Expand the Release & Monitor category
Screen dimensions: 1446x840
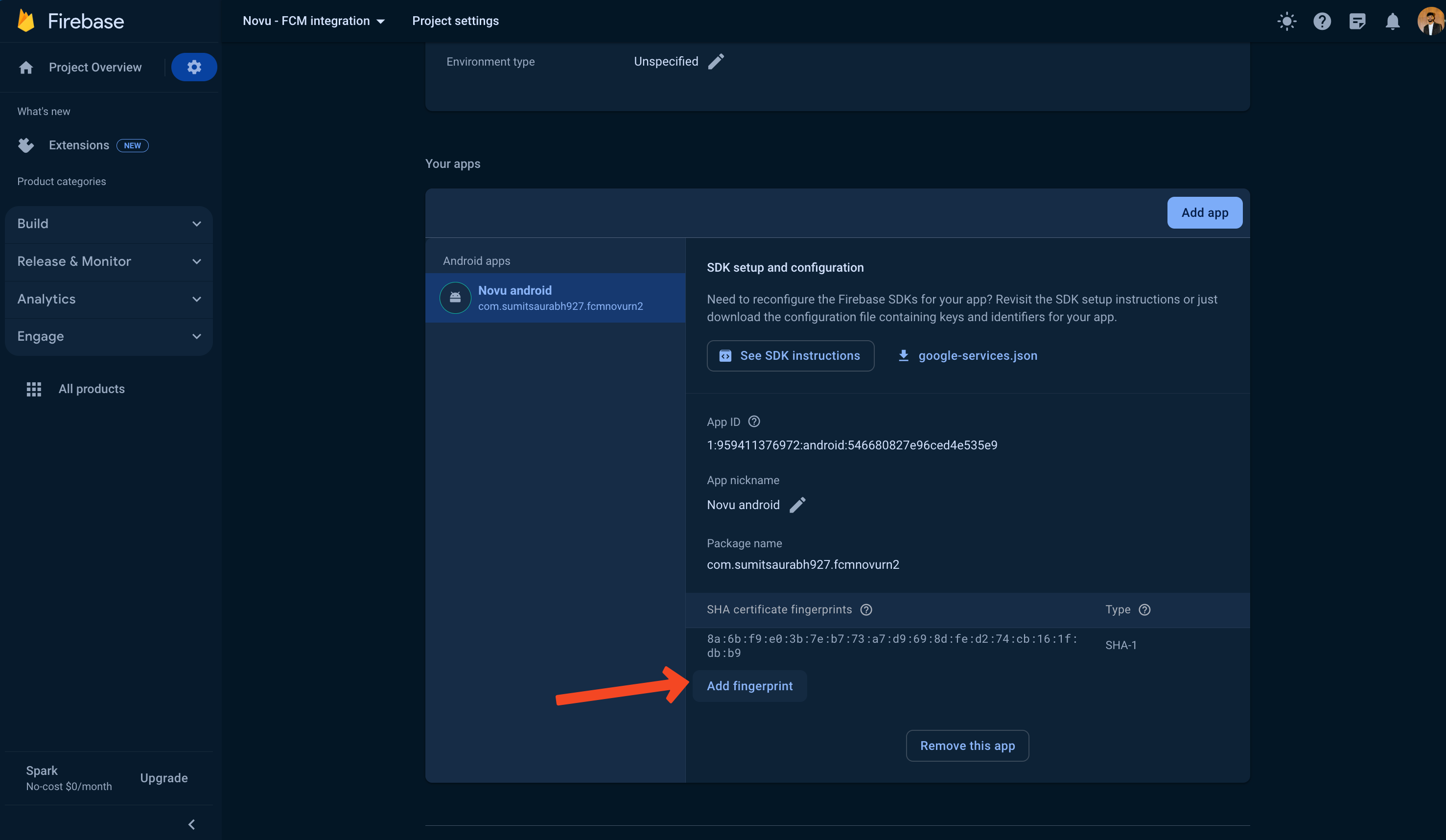109,261
